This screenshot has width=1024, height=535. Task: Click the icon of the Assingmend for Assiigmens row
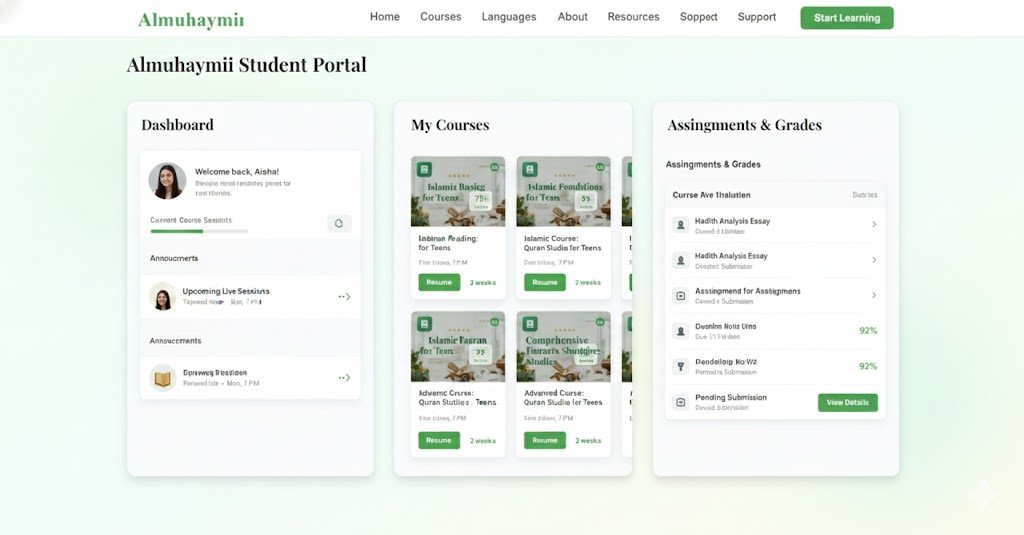[680, 296]
